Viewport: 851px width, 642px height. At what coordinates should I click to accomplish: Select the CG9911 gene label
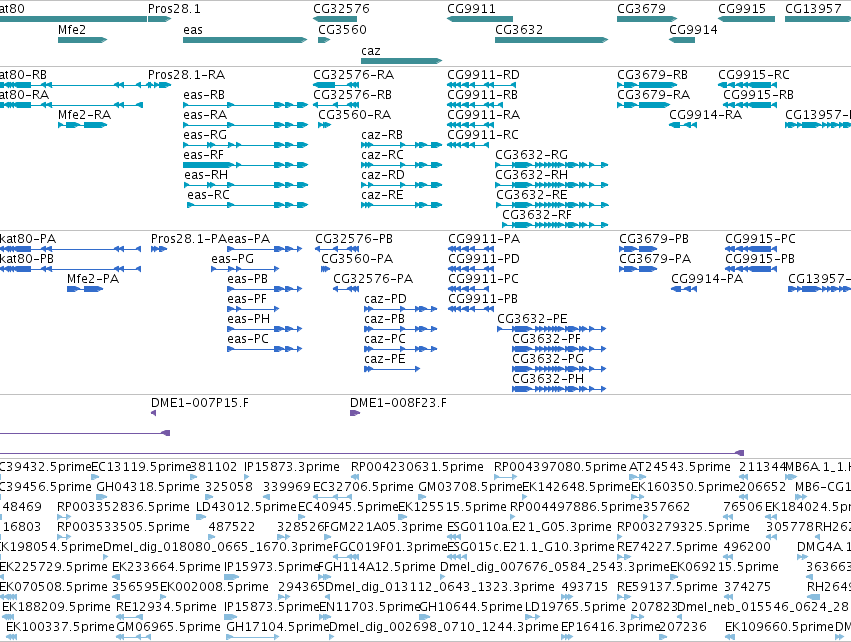471,9
